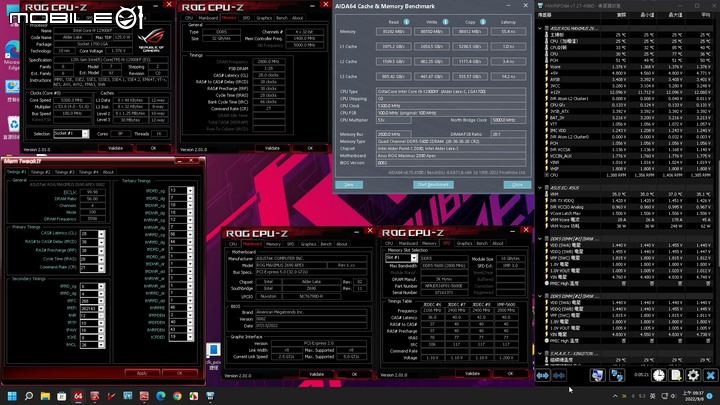Click info icon next to Copy column
Screen dimensions: 720x405
[x=483, y=22]
